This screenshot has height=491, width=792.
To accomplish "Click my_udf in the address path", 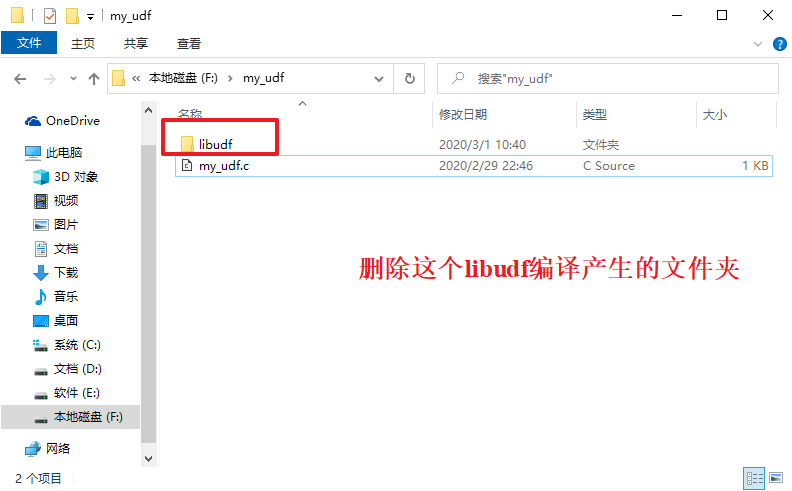I will click(264, 78).
